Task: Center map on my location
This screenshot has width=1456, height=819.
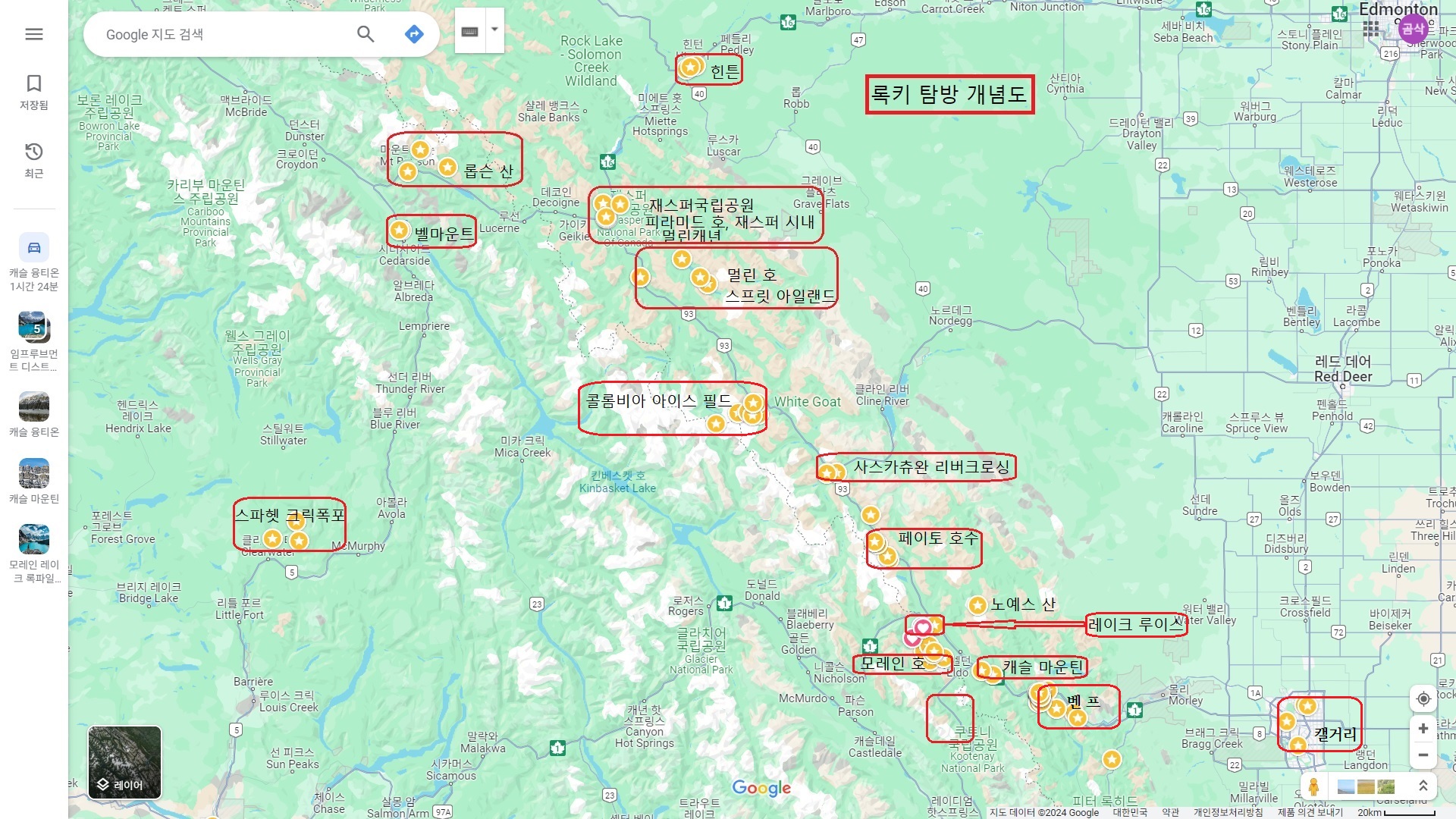Action: pos(1423,698)
